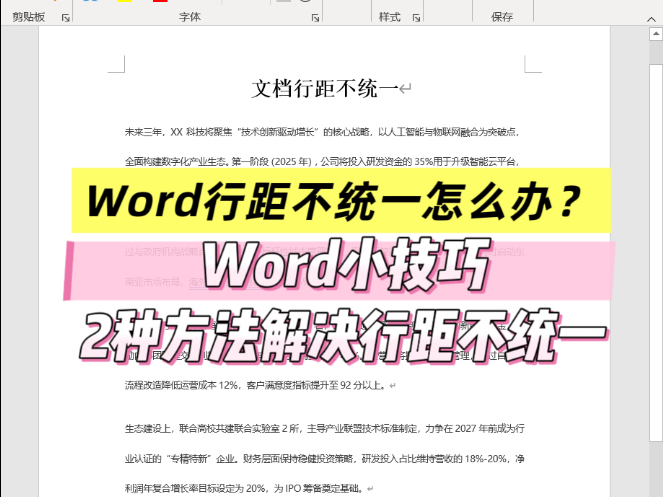Click the document title 文档行距不统一

tap(325, 89)
